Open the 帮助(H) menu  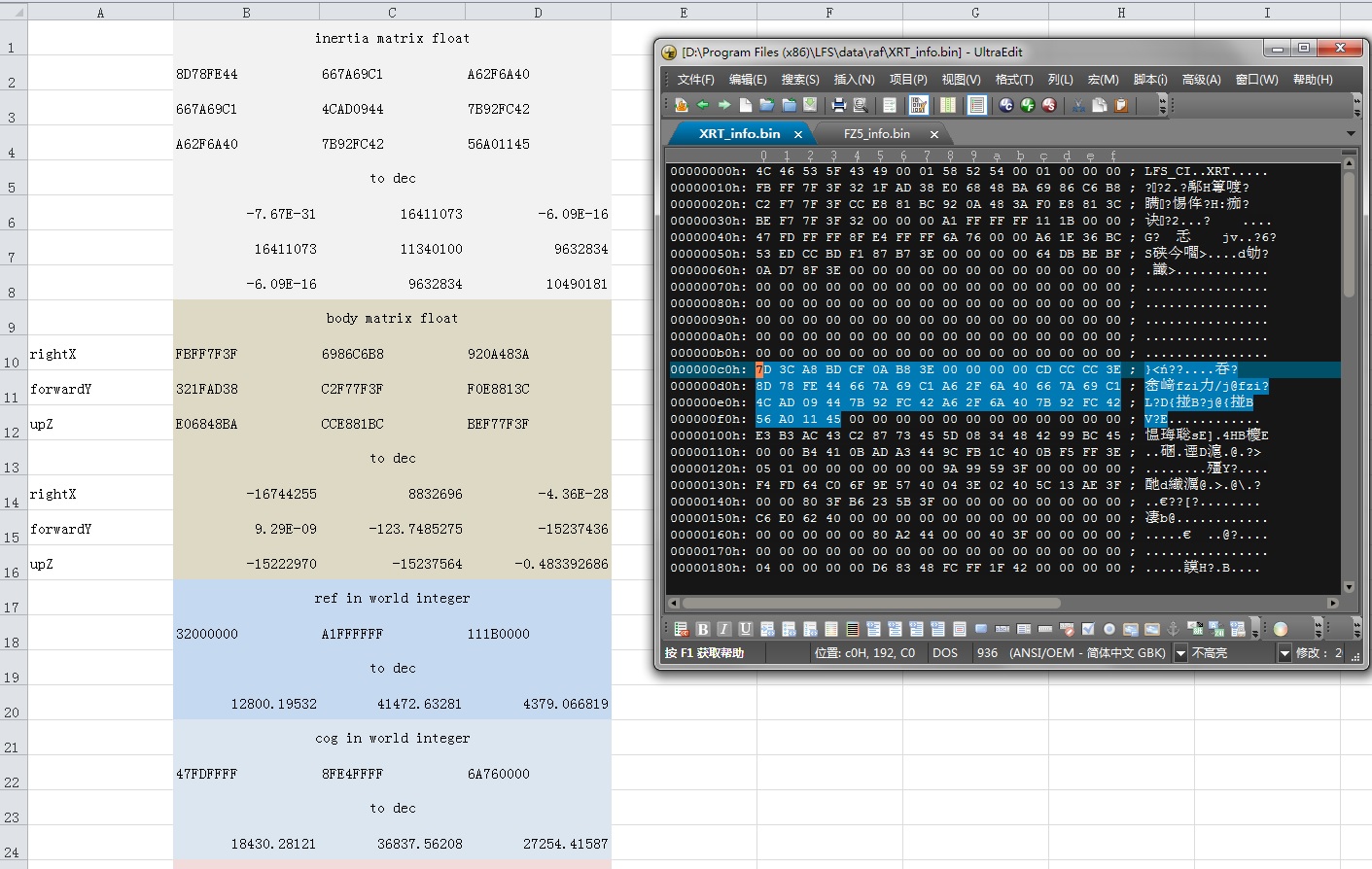[1313, 80]
